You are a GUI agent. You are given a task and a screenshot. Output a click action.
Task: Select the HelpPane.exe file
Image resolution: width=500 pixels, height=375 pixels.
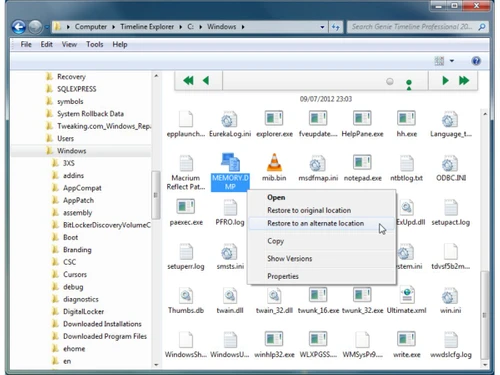point(362,124)
